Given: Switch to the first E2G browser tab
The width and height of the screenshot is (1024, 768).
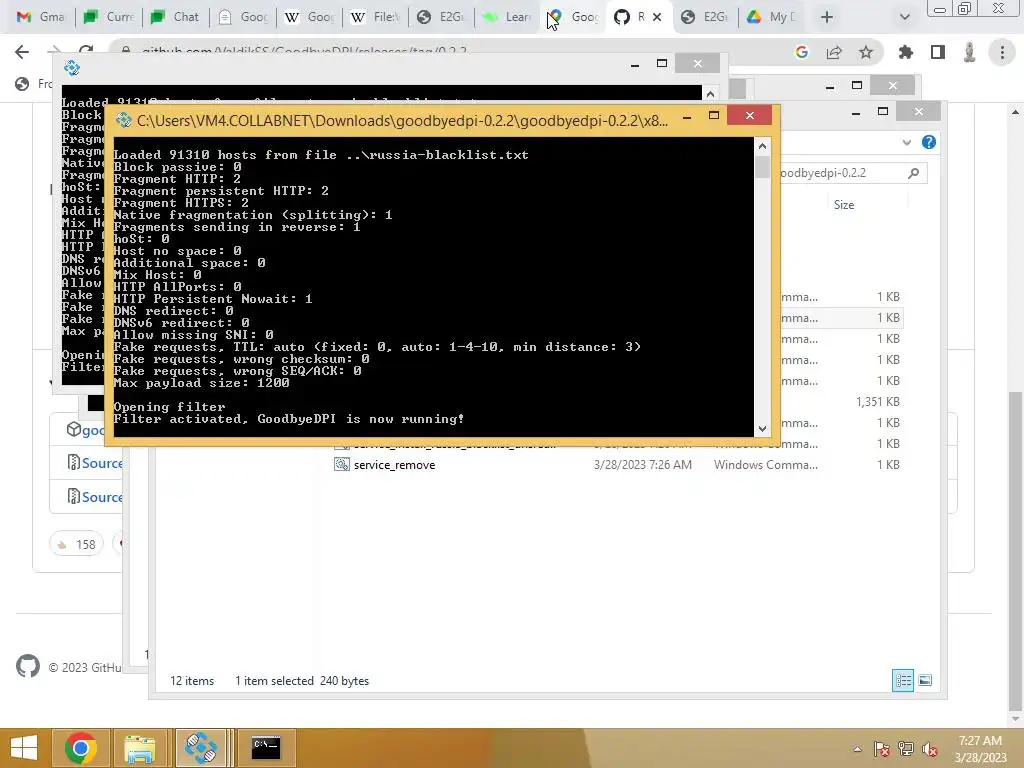Looking at the screenshot, I should tap(441, 17).
